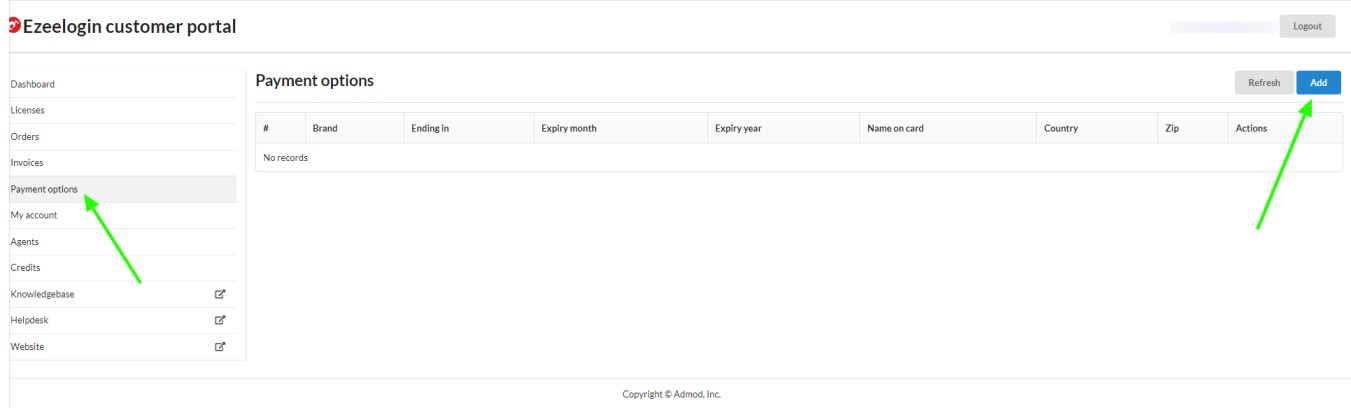Click Refresh button for payment options

pyautogui.click(x=1264, y=83)
